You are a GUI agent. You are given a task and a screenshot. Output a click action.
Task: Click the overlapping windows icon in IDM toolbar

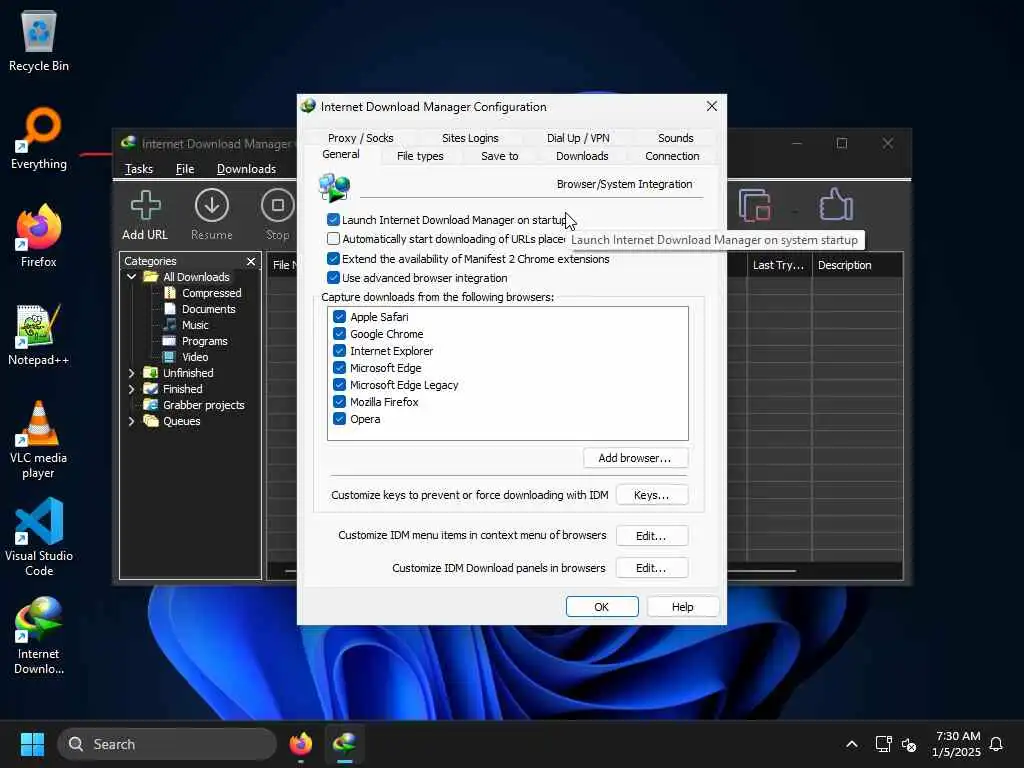[755, 205]
